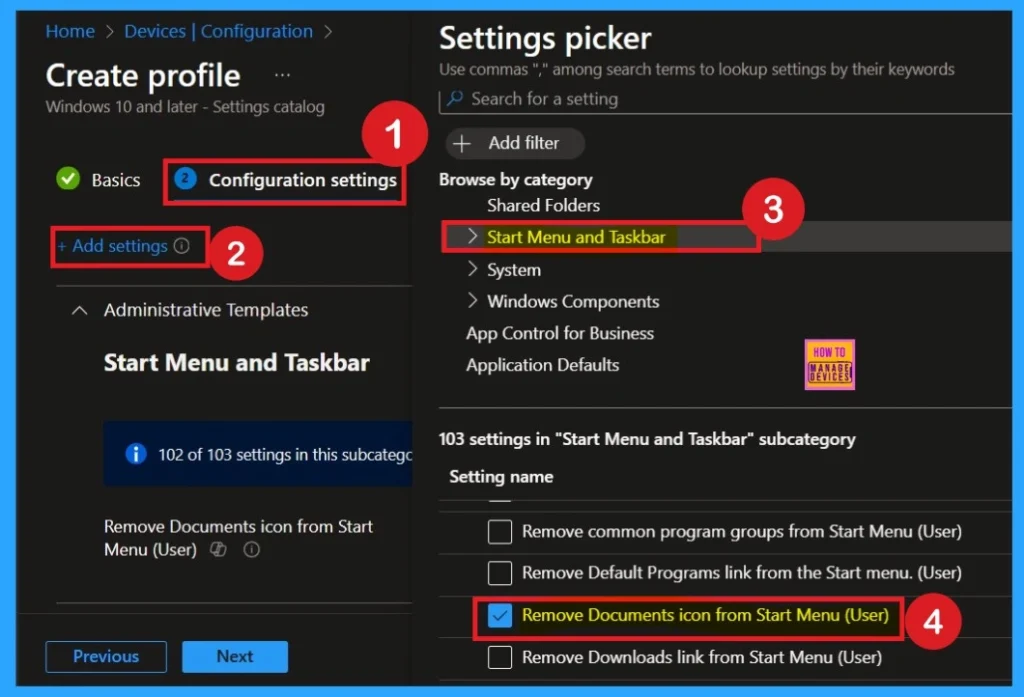
Task: Click the Add filter button
Action: point(514,143)
